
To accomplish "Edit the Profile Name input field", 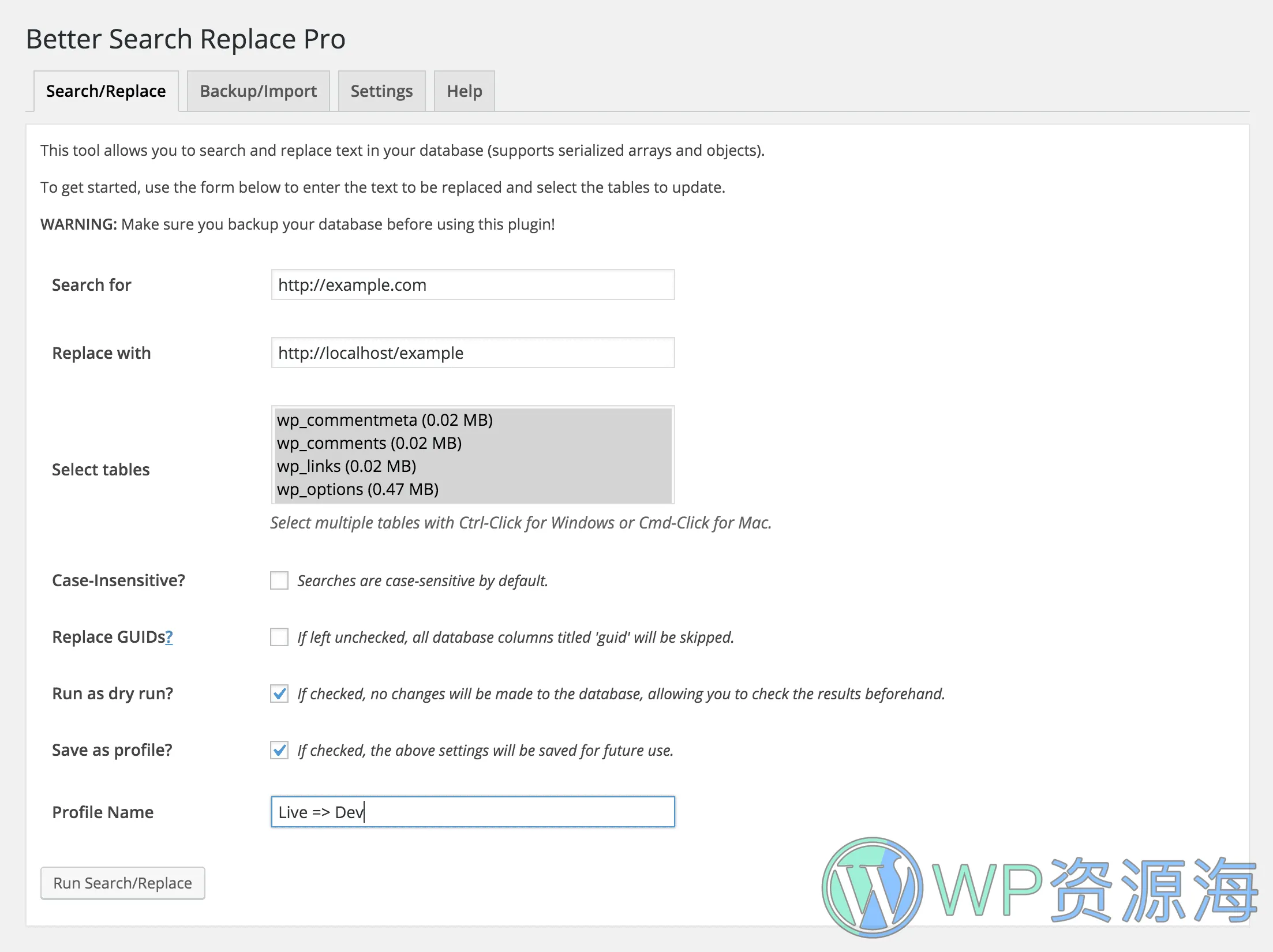I will pyautogui.click(x=472, y=812).
